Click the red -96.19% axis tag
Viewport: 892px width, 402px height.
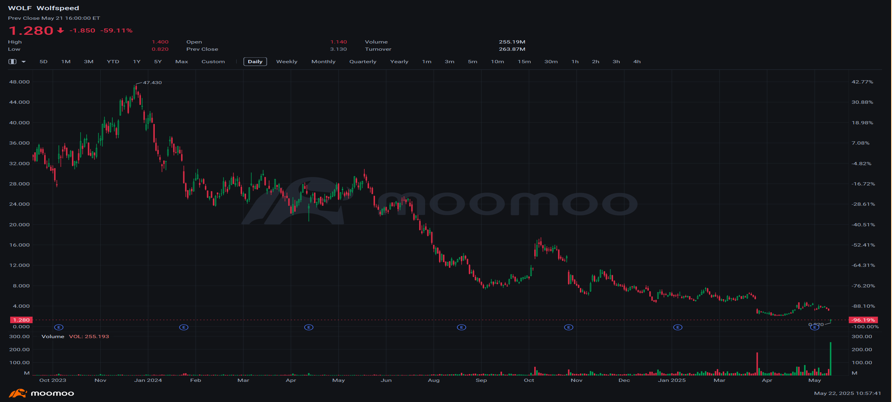pyautogui.click(x=861, y=320)
